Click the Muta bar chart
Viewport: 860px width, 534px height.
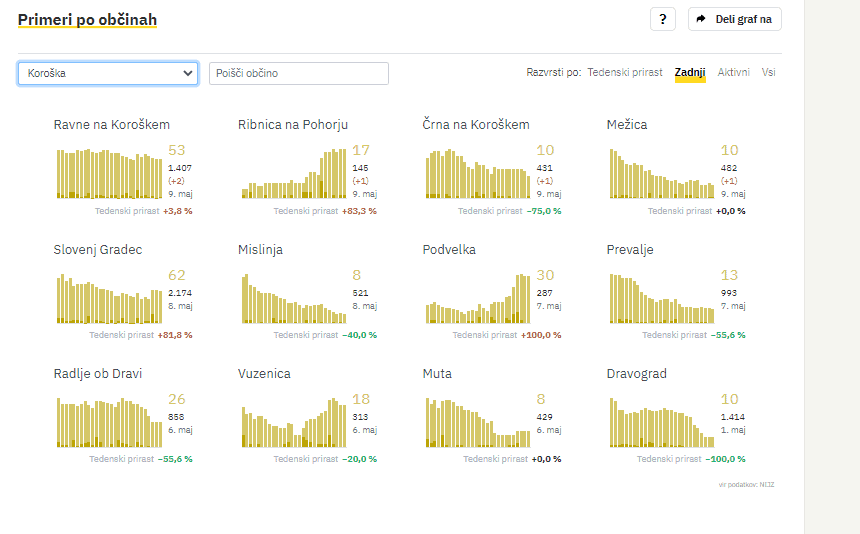coord(477,423)
